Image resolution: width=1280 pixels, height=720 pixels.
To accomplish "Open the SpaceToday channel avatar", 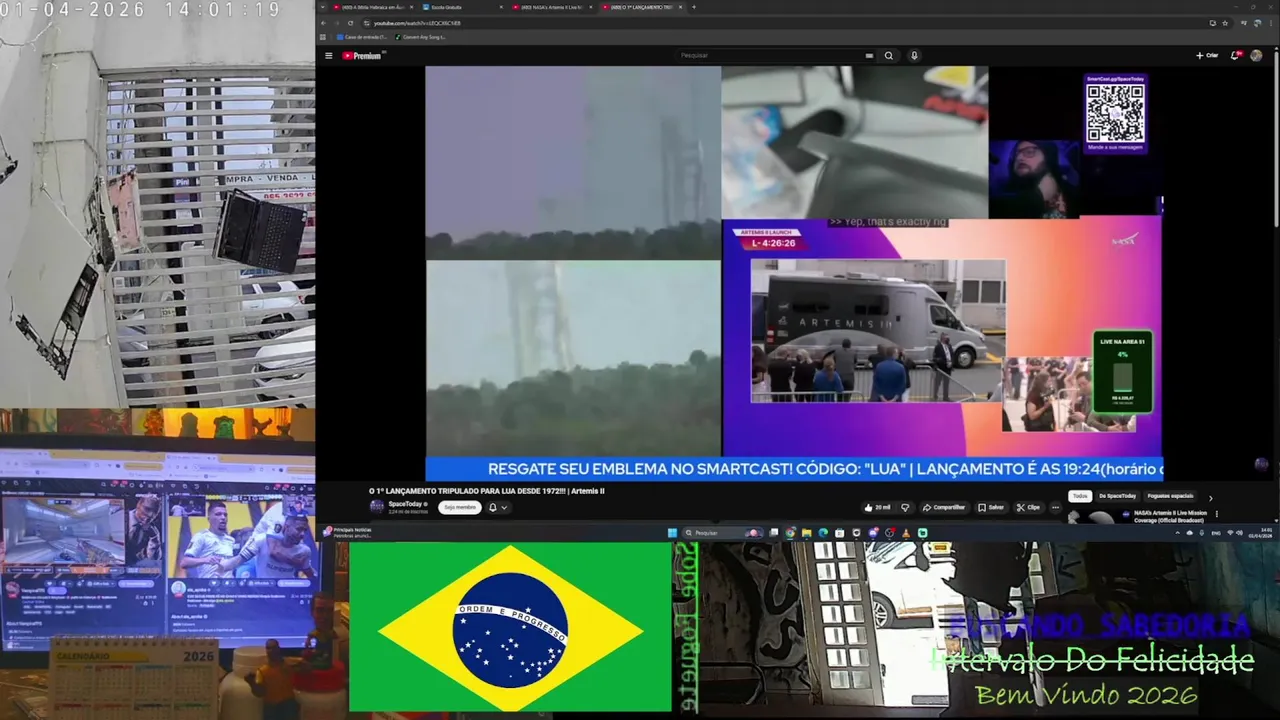I will [x=377, y=506].
